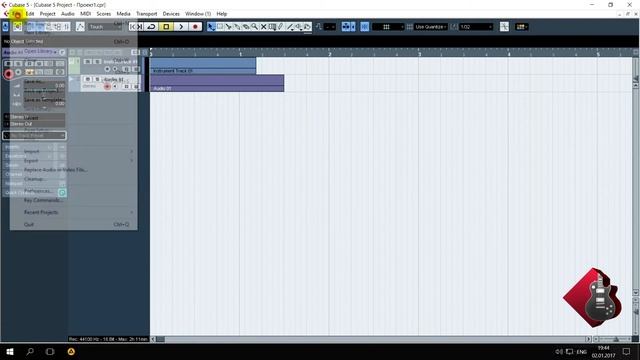This screenshot has height=360, width=640.
Task: Toggle the inspector record enable button
Action: [x=9, y=74]
